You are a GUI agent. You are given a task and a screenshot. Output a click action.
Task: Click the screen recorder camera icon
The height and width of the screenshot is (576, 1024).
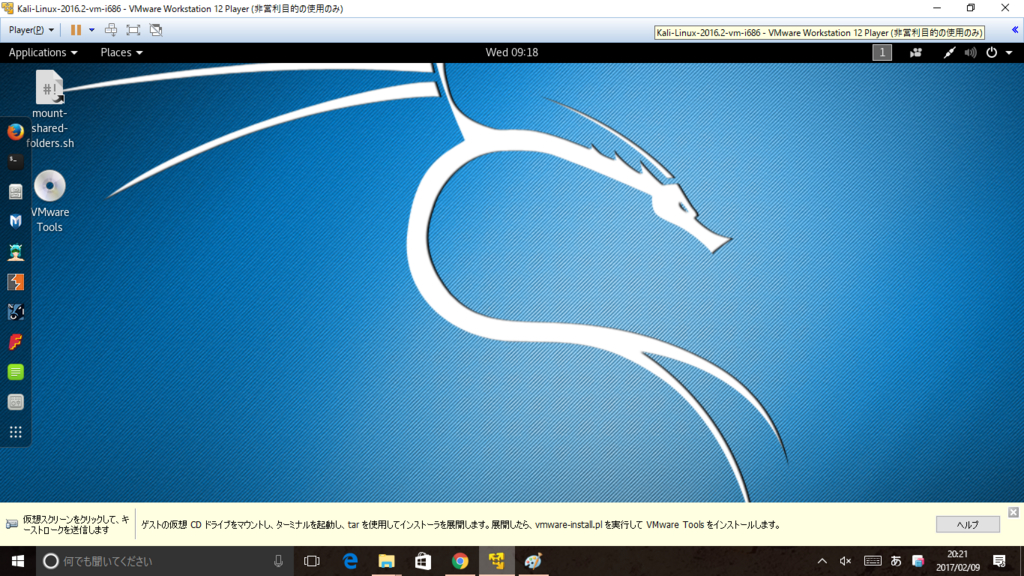tap(916, 52)
